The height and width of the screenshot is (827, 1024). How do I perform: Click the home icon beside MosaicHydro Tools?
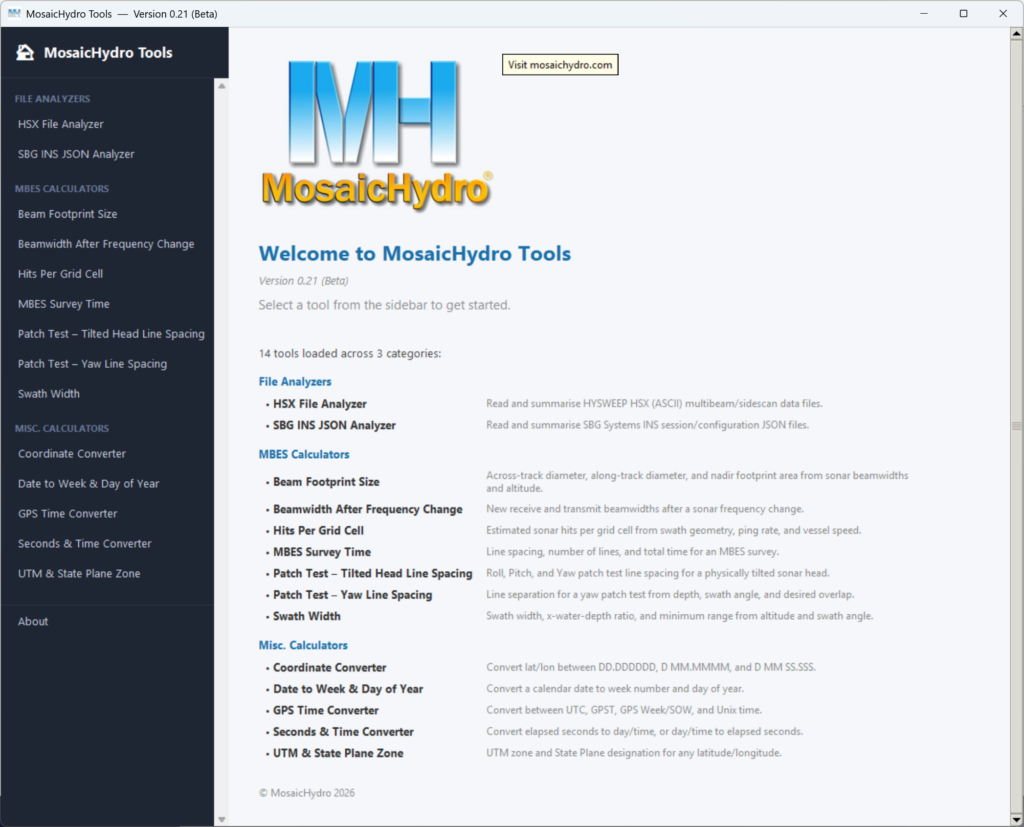[x=25, y=52]
